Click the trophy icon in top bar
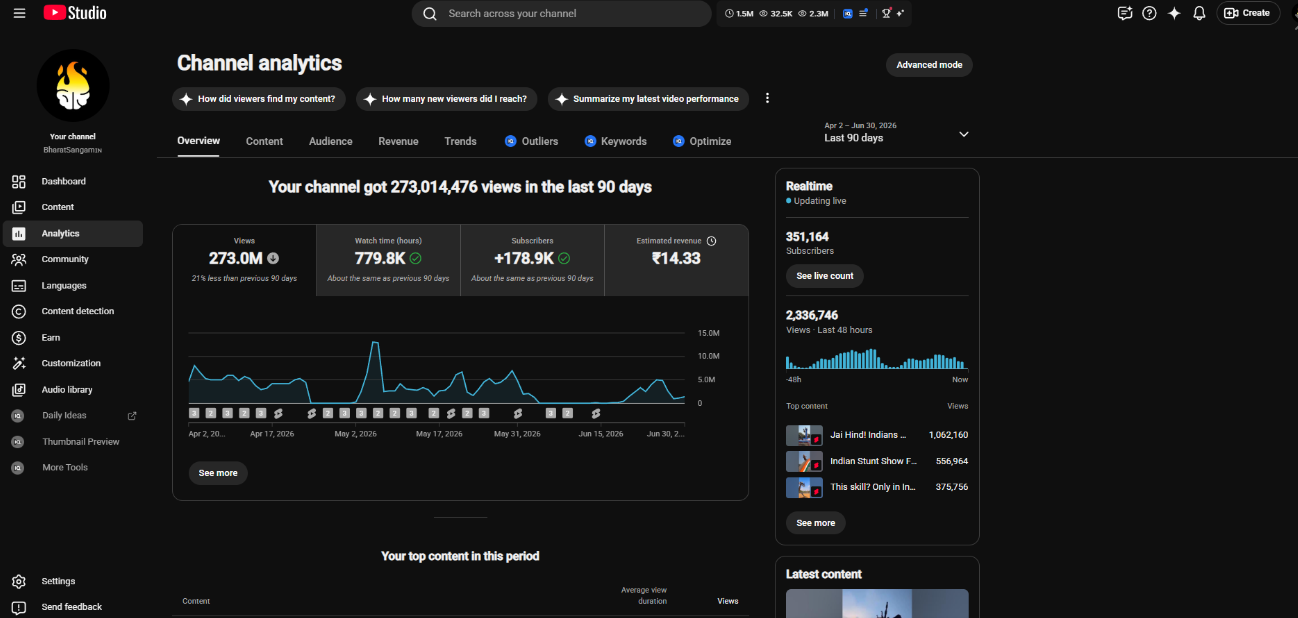The image size is (1298, 618). pyautogui.click(x=886, y=13)
